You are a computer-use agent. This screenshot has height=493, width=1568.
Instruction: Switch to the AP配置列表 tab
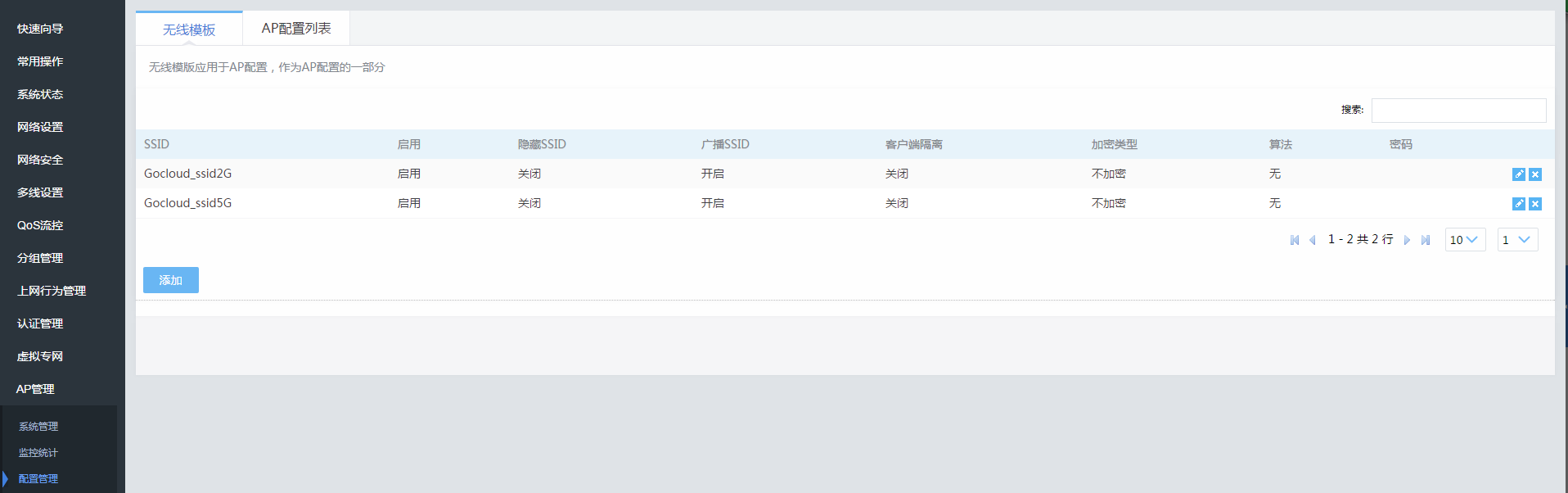click(x=296, y=29)
